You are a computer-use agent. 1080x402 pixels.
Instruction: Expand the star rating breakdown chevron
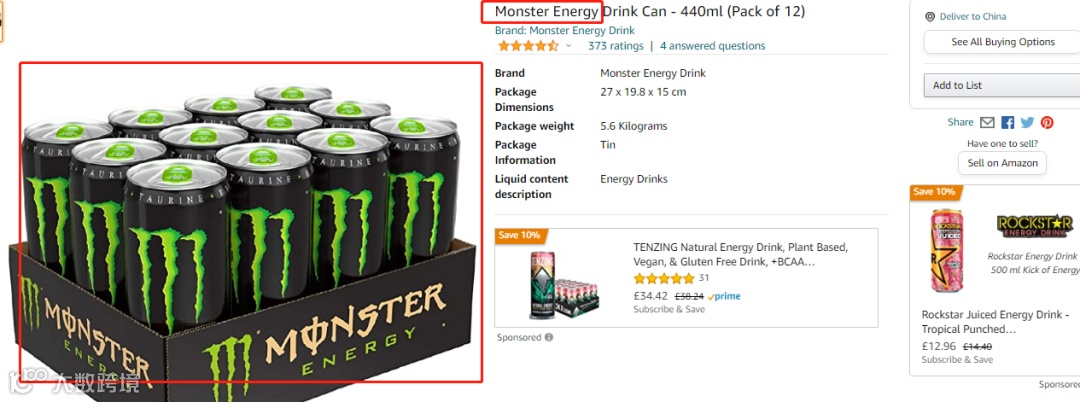(568, 46)
